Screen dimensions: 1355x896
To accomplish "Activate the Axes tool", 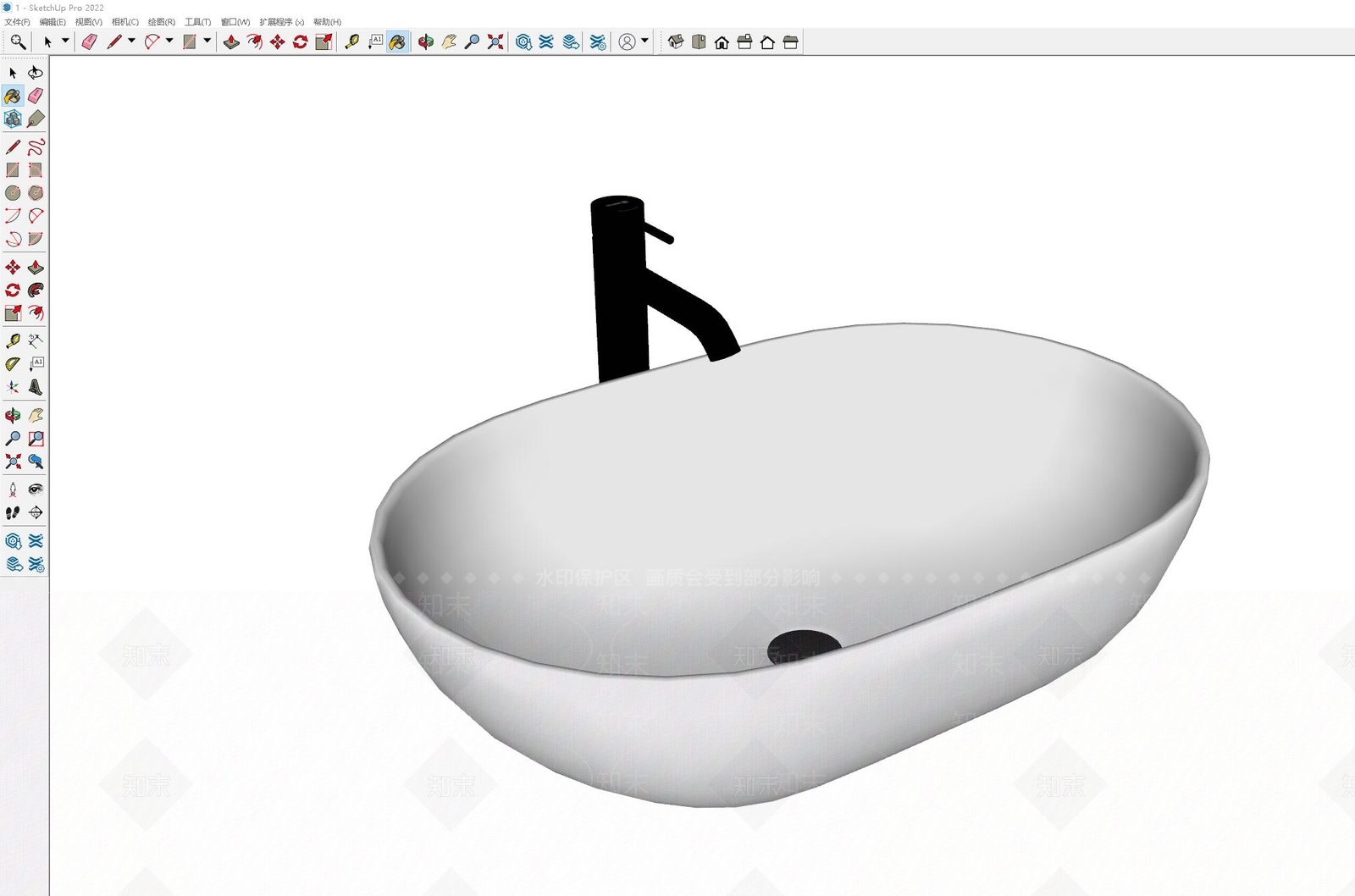I will [13, 387].
